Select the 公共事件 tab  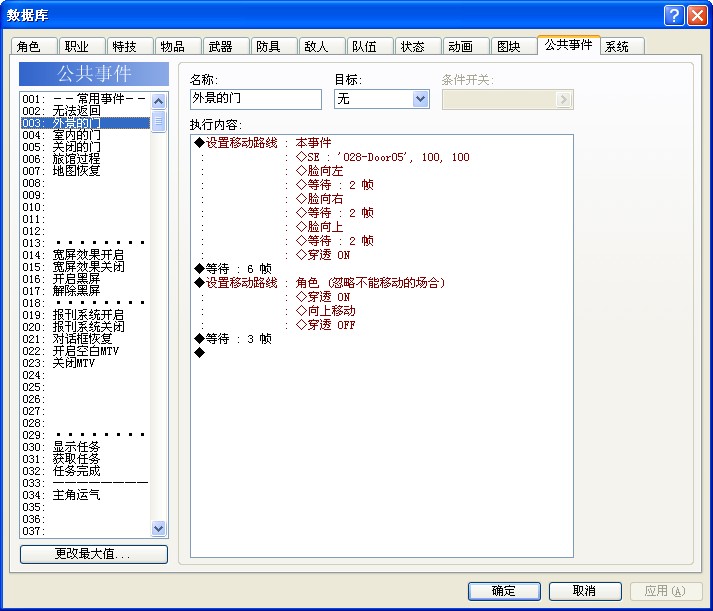tap(568, 45)
